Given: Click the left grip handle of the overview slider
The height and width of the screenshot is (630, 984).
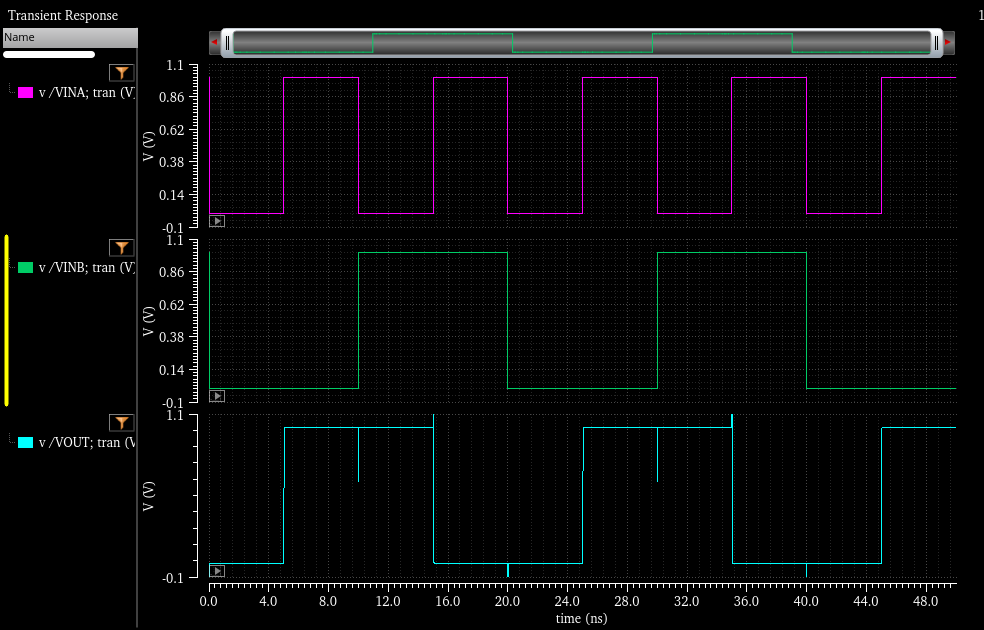Looking at the screenshot, I should (x=227, y=43).
